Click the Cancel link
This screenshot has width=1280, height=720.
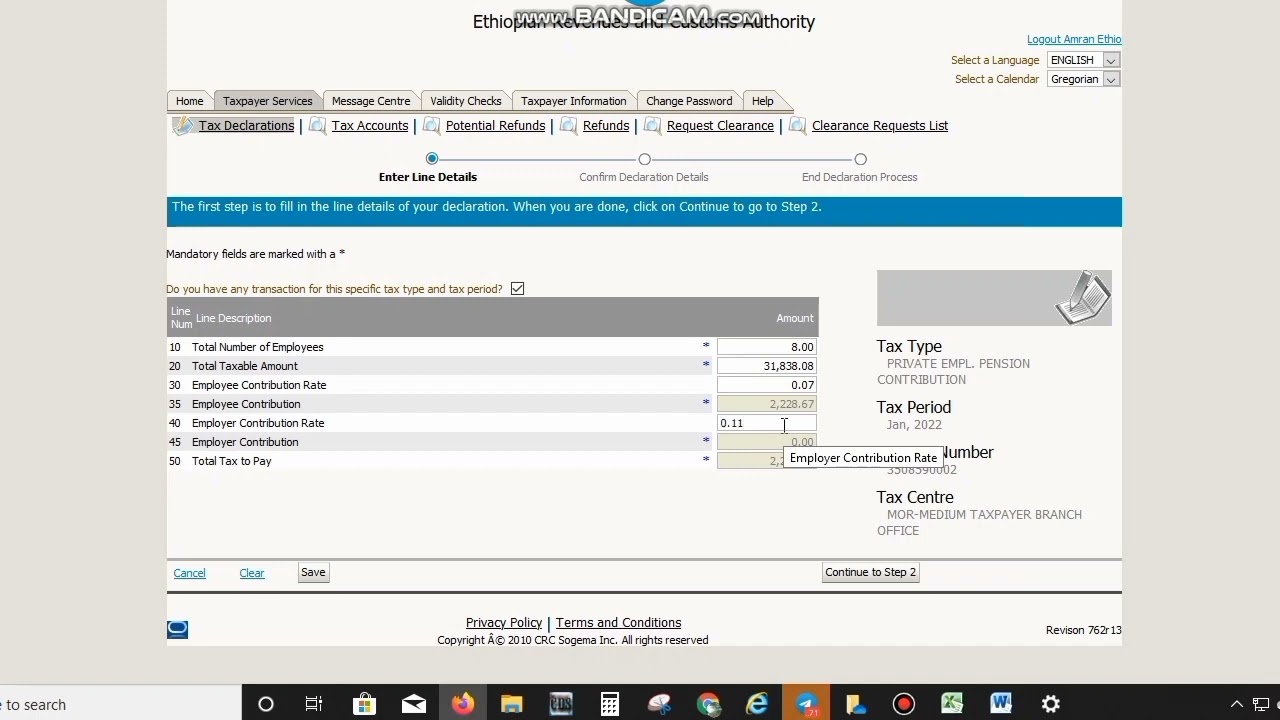click(x=189, y=573)
